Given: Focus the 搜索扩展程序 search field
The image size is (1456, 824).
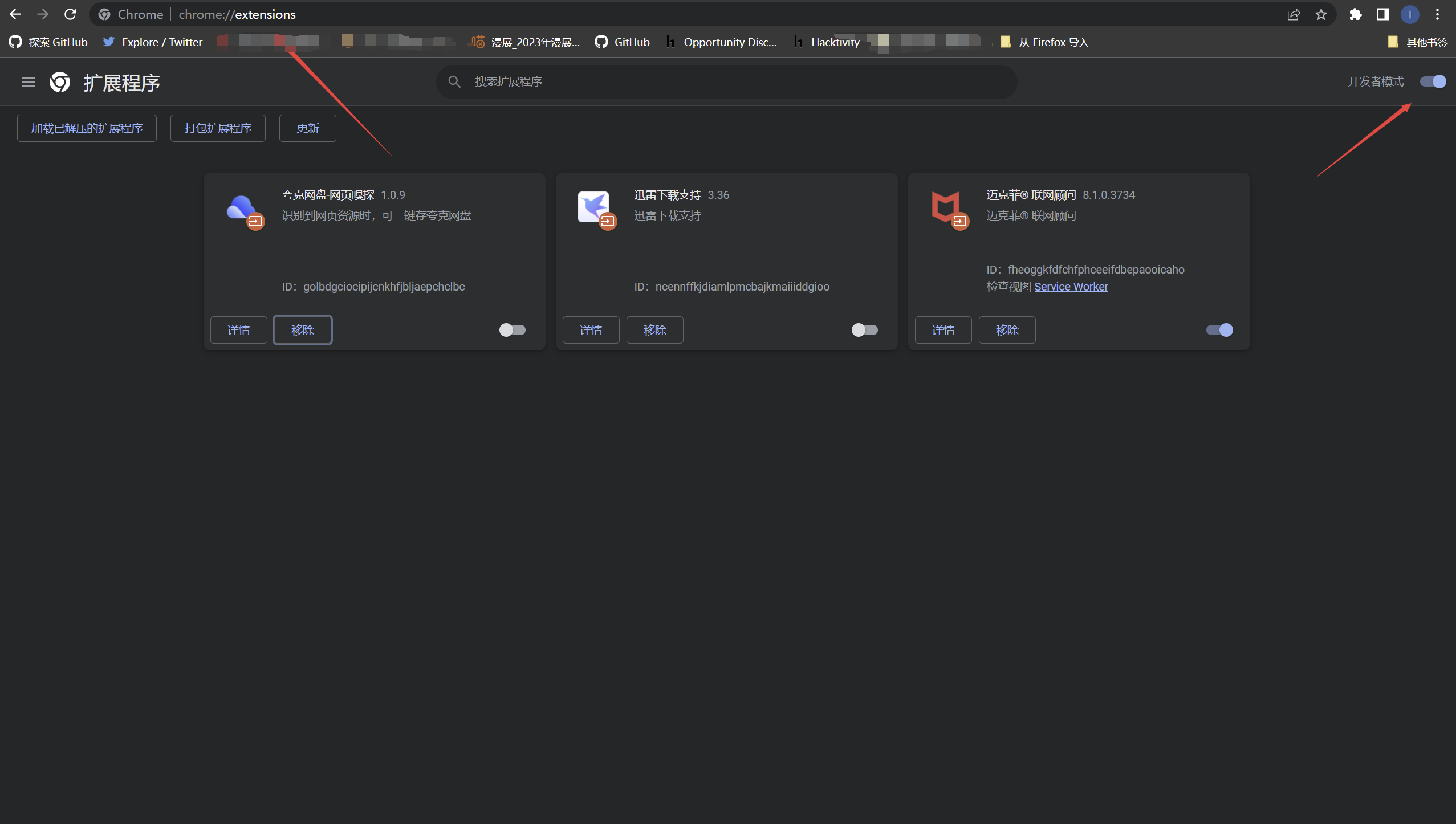Looking at the screenshot, I should tap(726, 81).
